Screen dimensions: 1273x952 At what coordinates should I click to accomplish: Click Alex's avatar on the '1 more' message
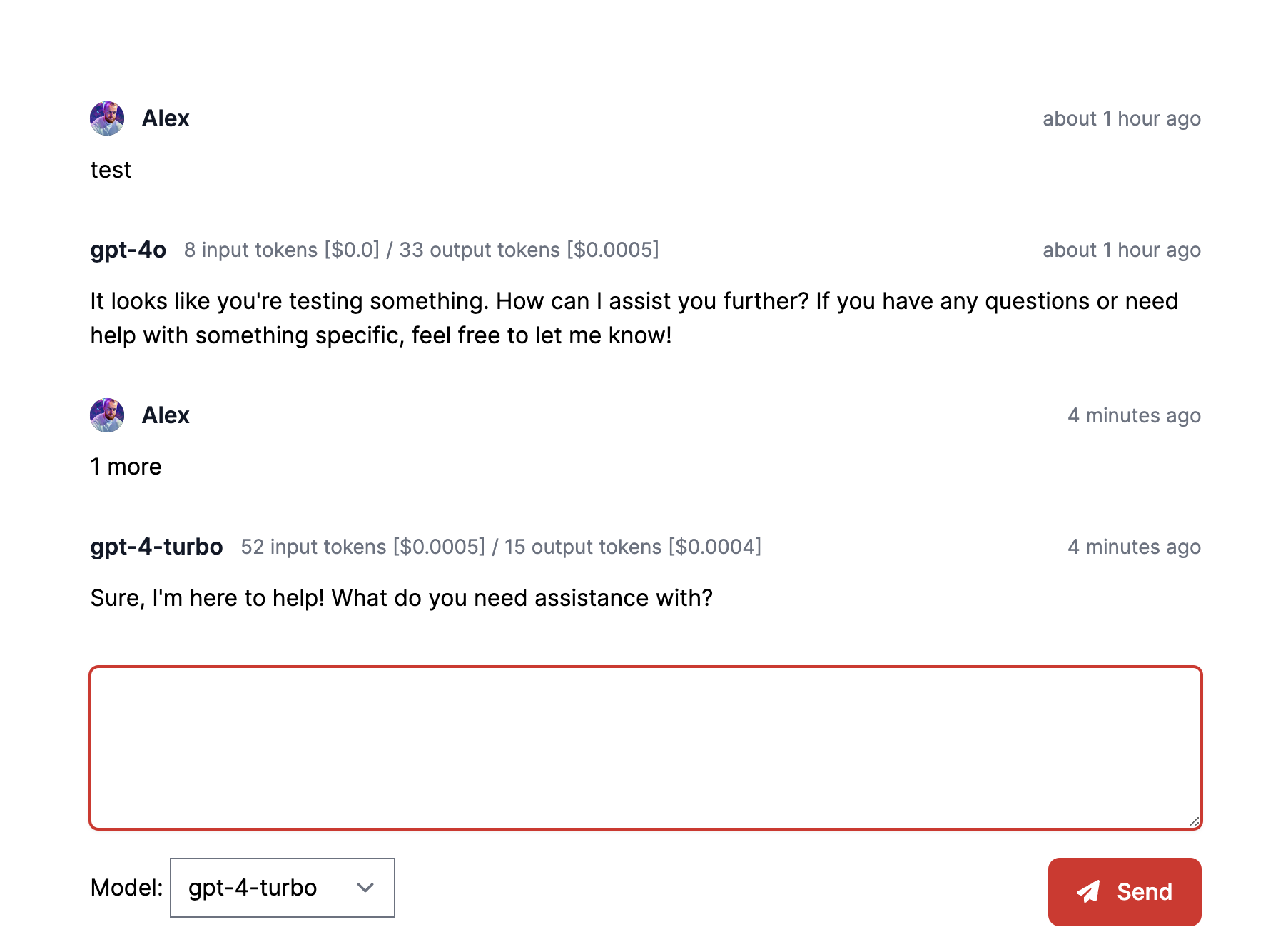pos(107,415)
